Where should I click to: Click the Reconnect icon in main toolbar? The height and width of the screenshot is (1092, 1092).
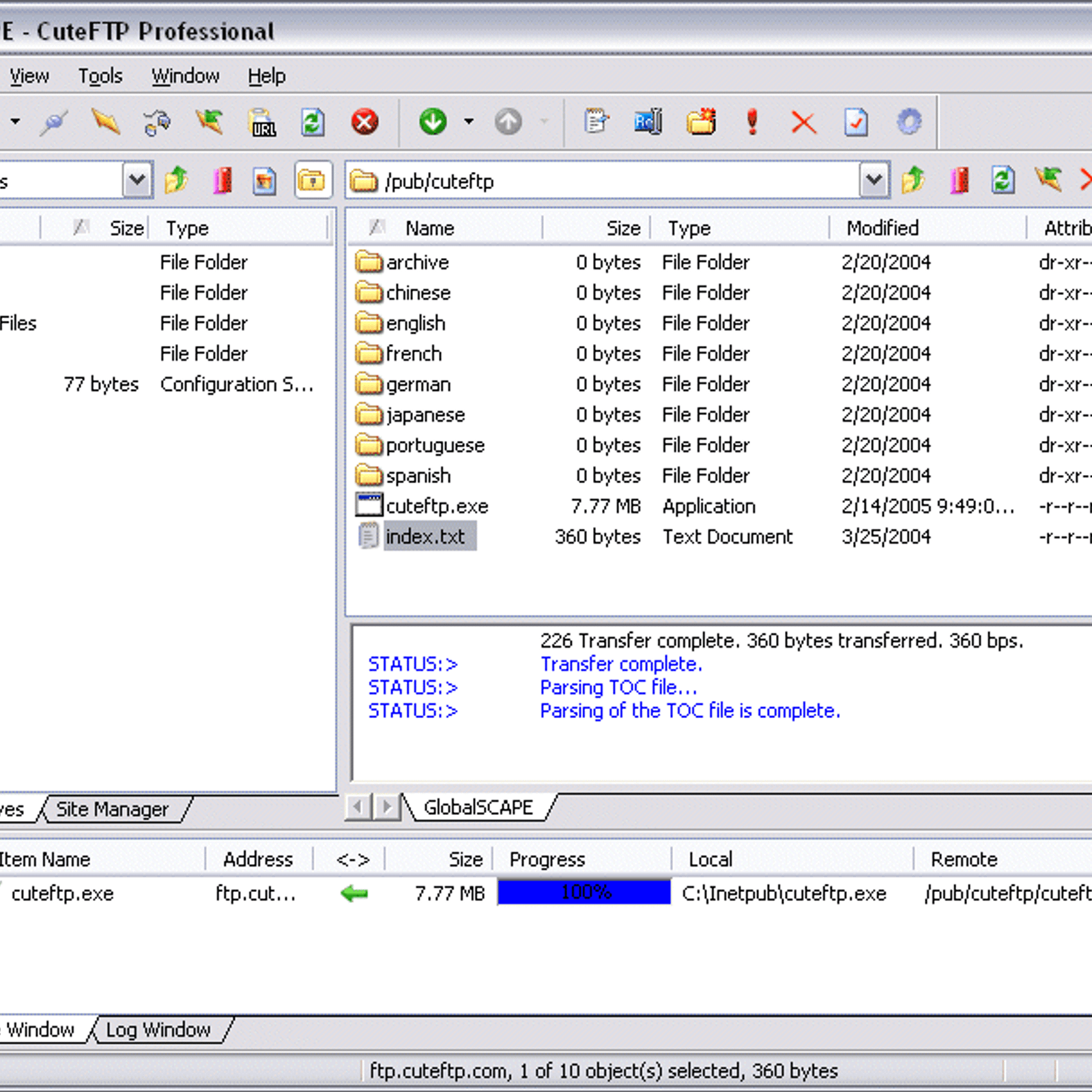tap(209, 123)
